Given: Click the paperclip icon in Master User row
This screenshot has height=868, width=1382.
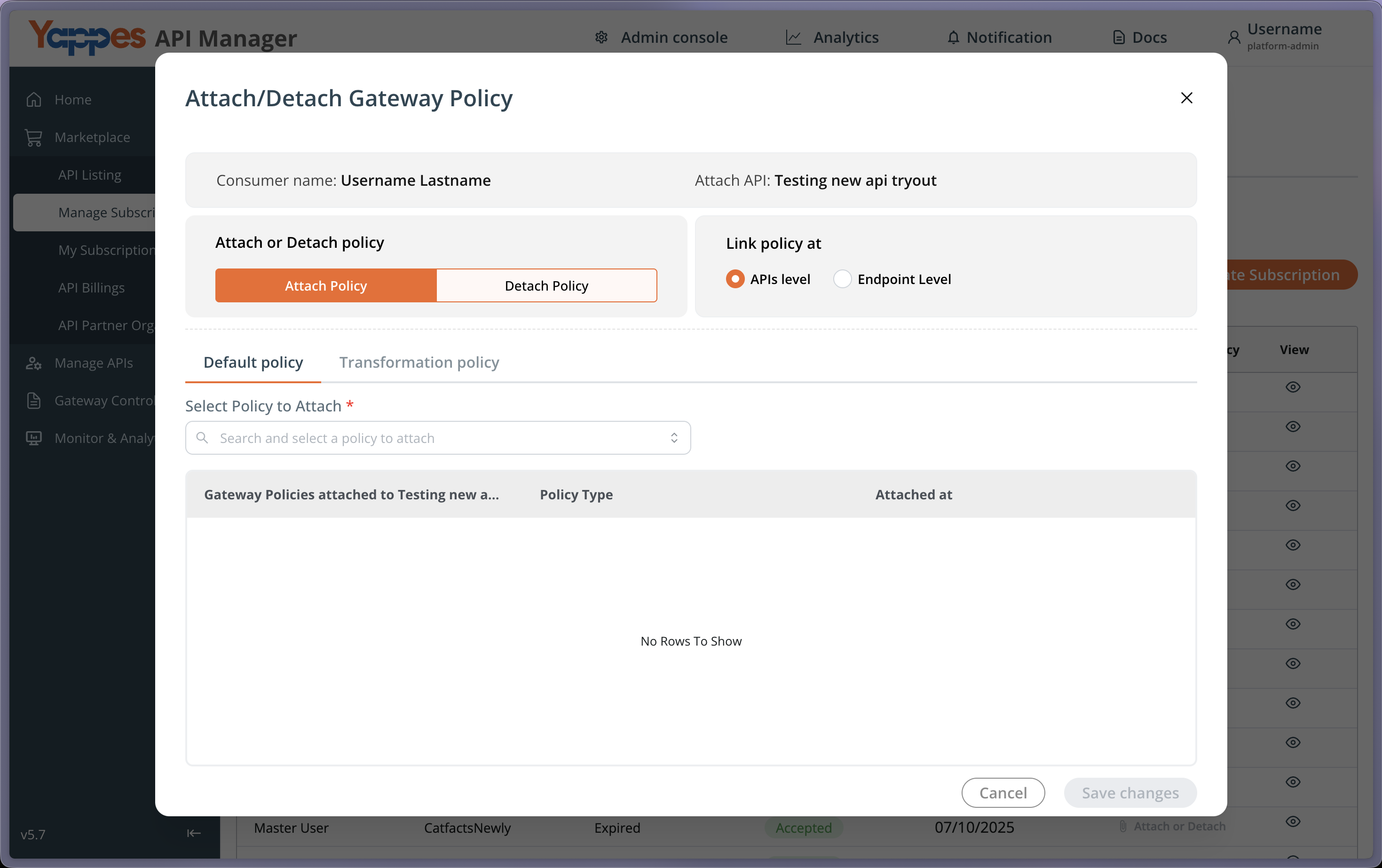Looking at the screenshot, I should (x=1122, y=826).
